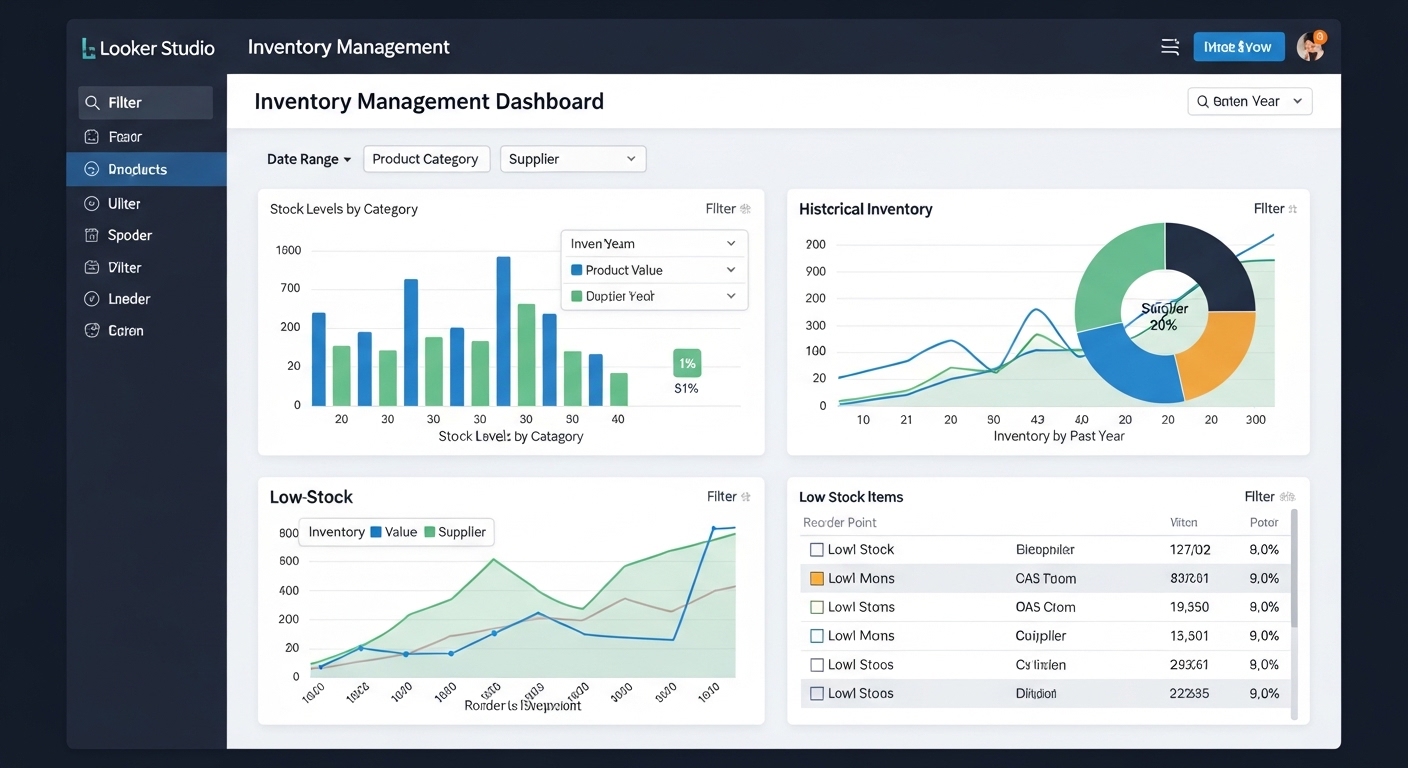Check the Lowl Stock row checkbox
This screenshot has width=1408, height=768.
click(x=816, y=550)
